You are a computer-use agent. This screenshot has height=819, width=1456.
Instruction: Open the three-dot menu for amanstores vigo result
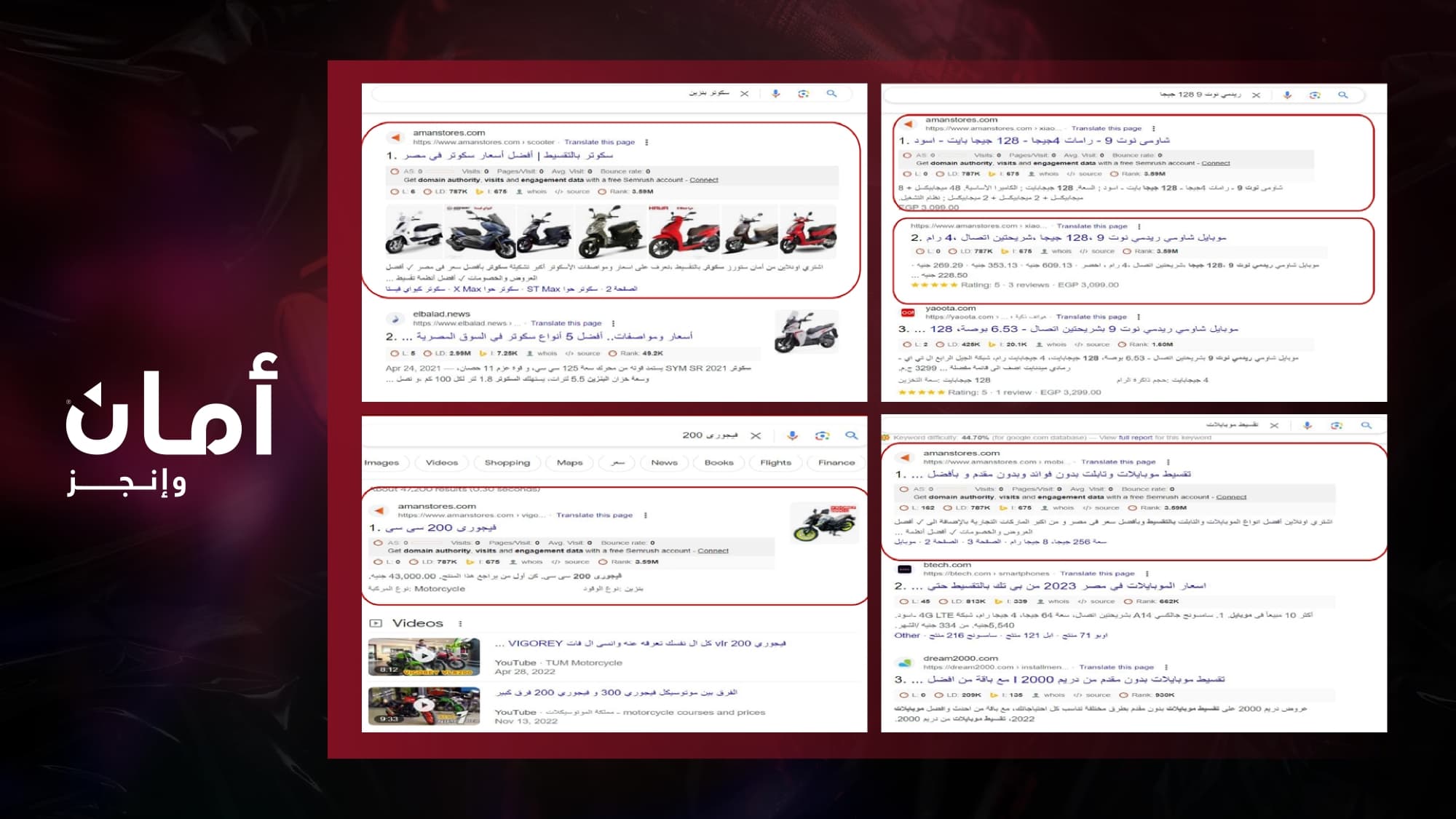pyautogui.click(x=646, y=515)
